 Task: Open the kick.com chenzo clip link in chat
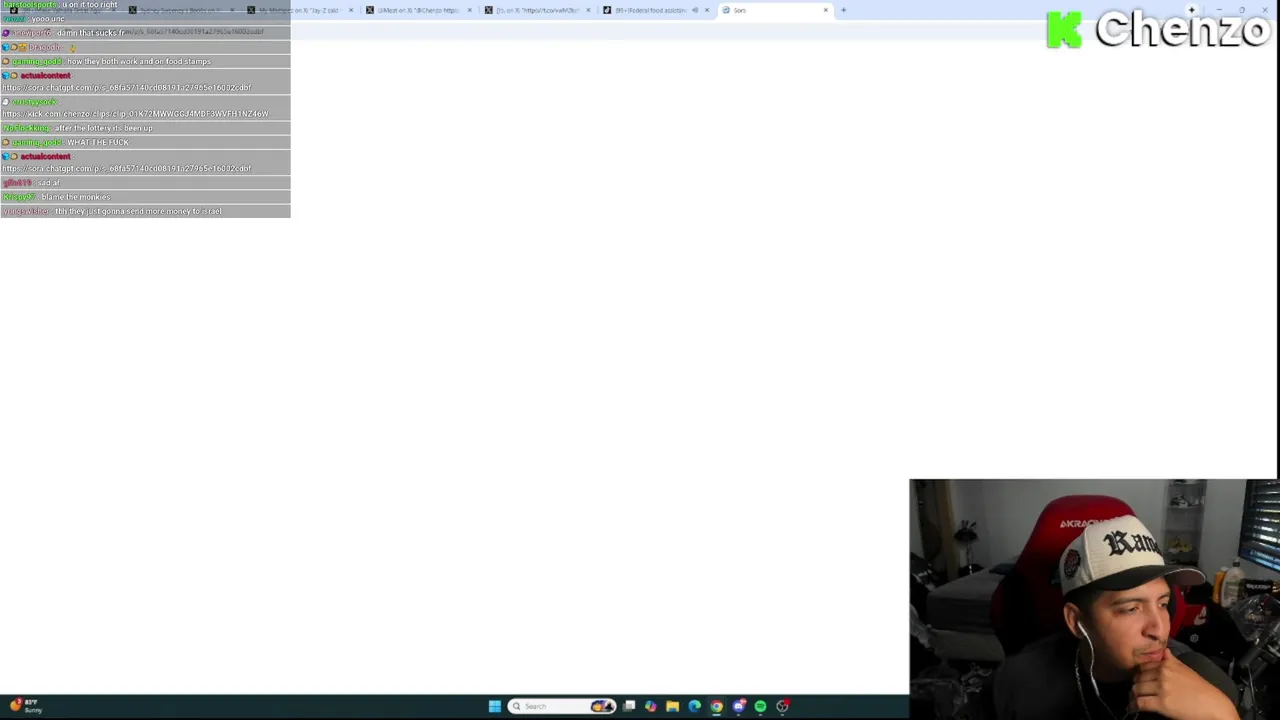click(135, 114)
